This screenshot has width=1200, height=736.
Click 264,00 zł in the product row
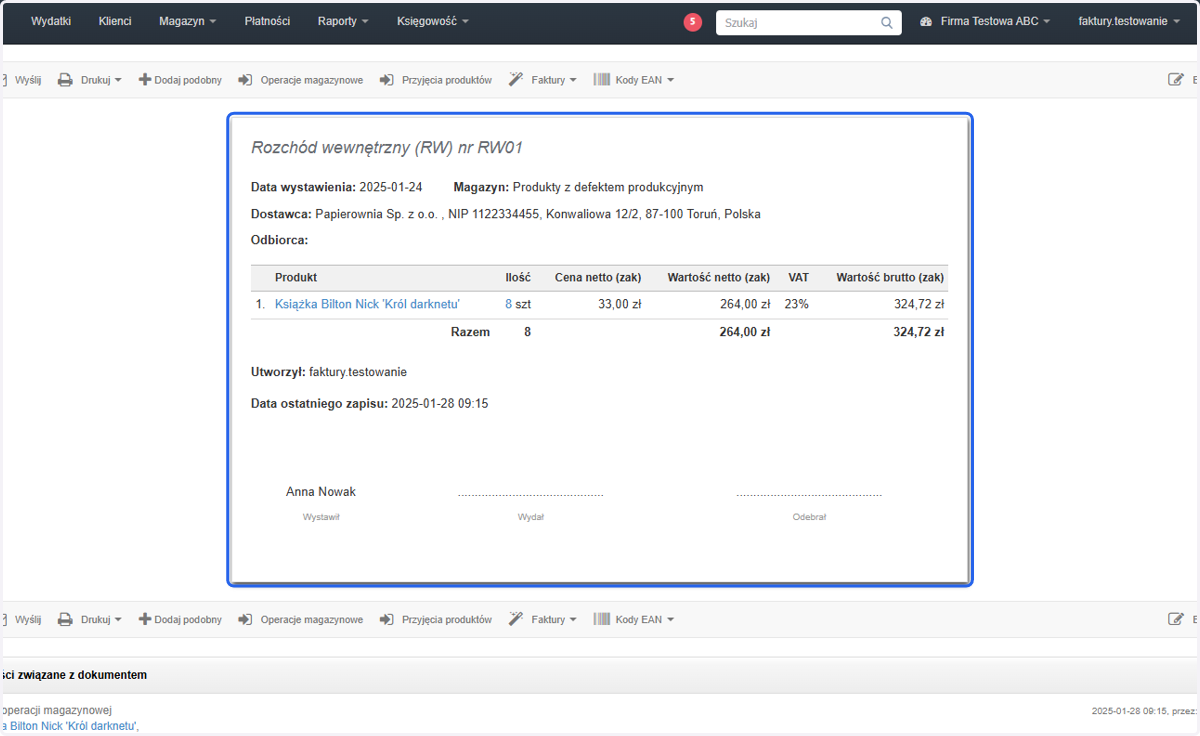point(745,304)
